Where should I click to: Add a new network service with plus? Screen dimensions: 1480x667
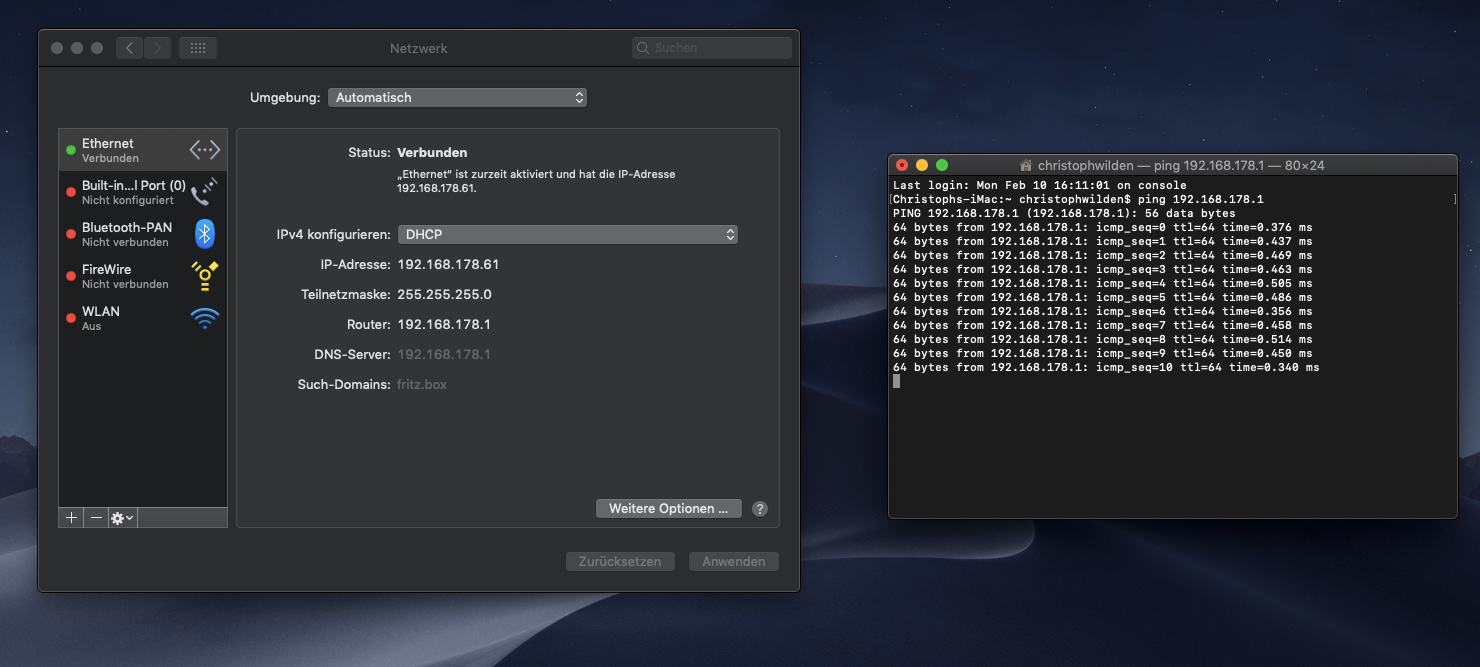71,518
